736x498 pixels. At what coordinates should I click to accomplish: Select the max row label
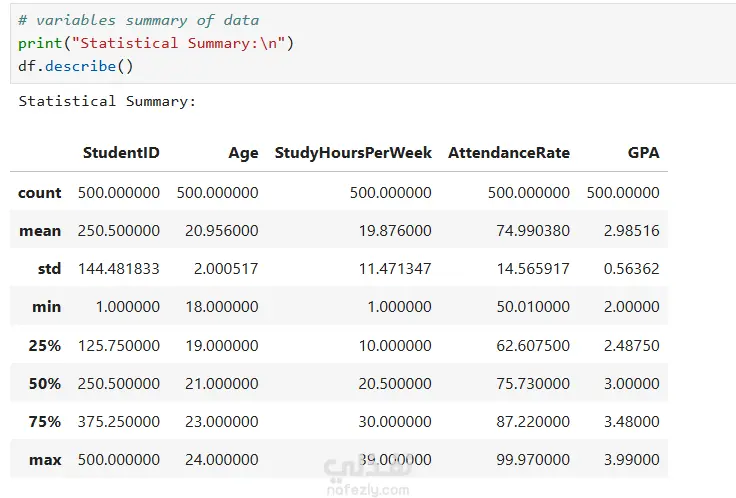pos(45,460)
